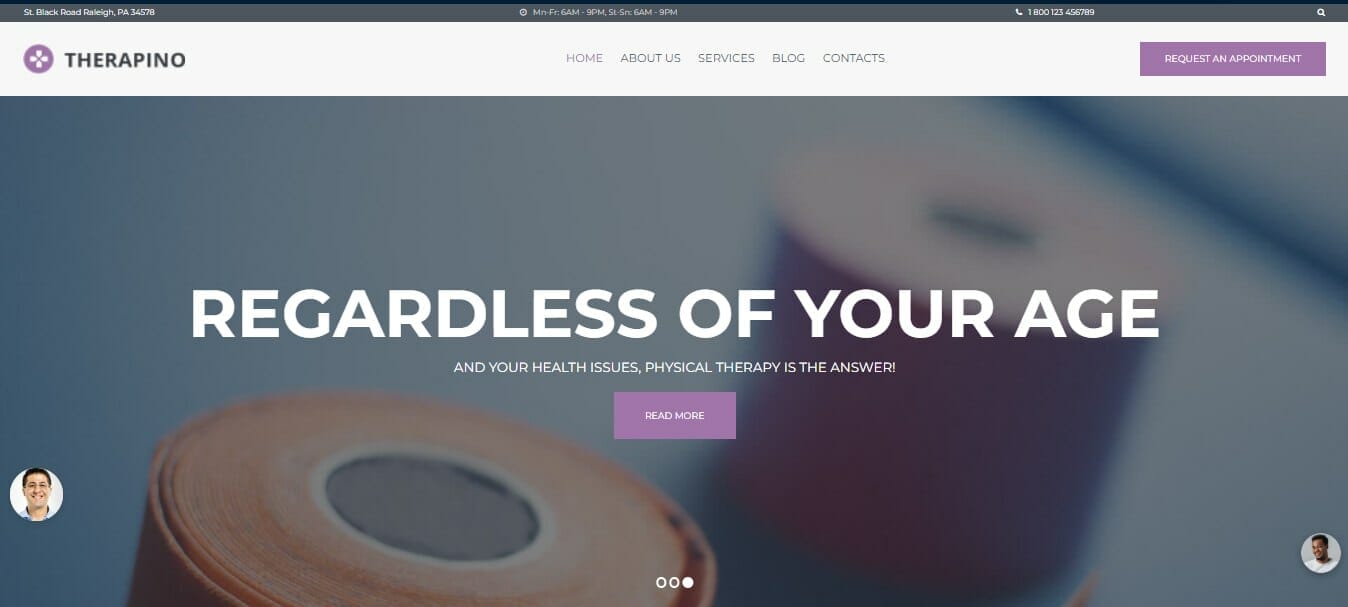1348x607 pixels.
Task: Open the chat avatar with glasses on left
Action: (36, 494)
